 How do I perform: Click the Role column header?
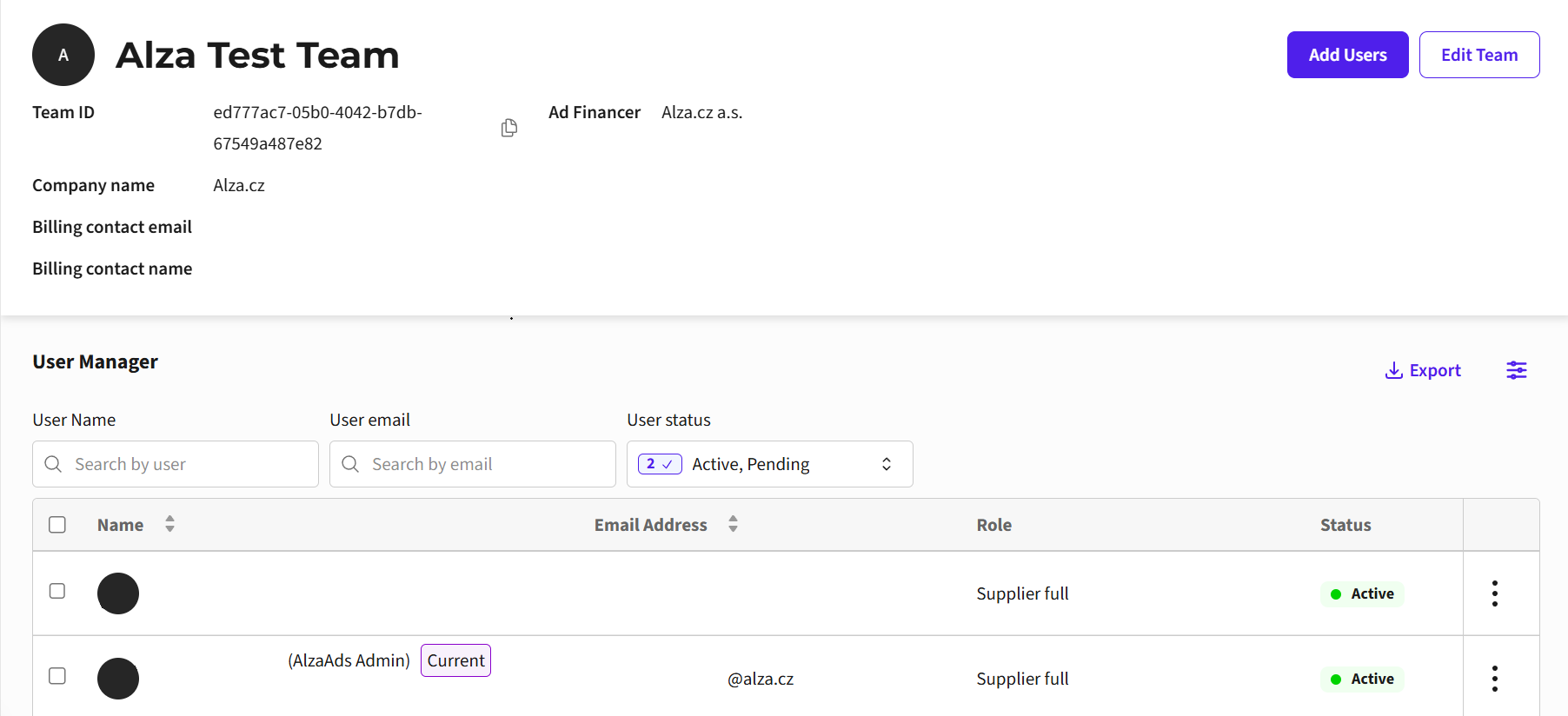[x=993, y=525]
